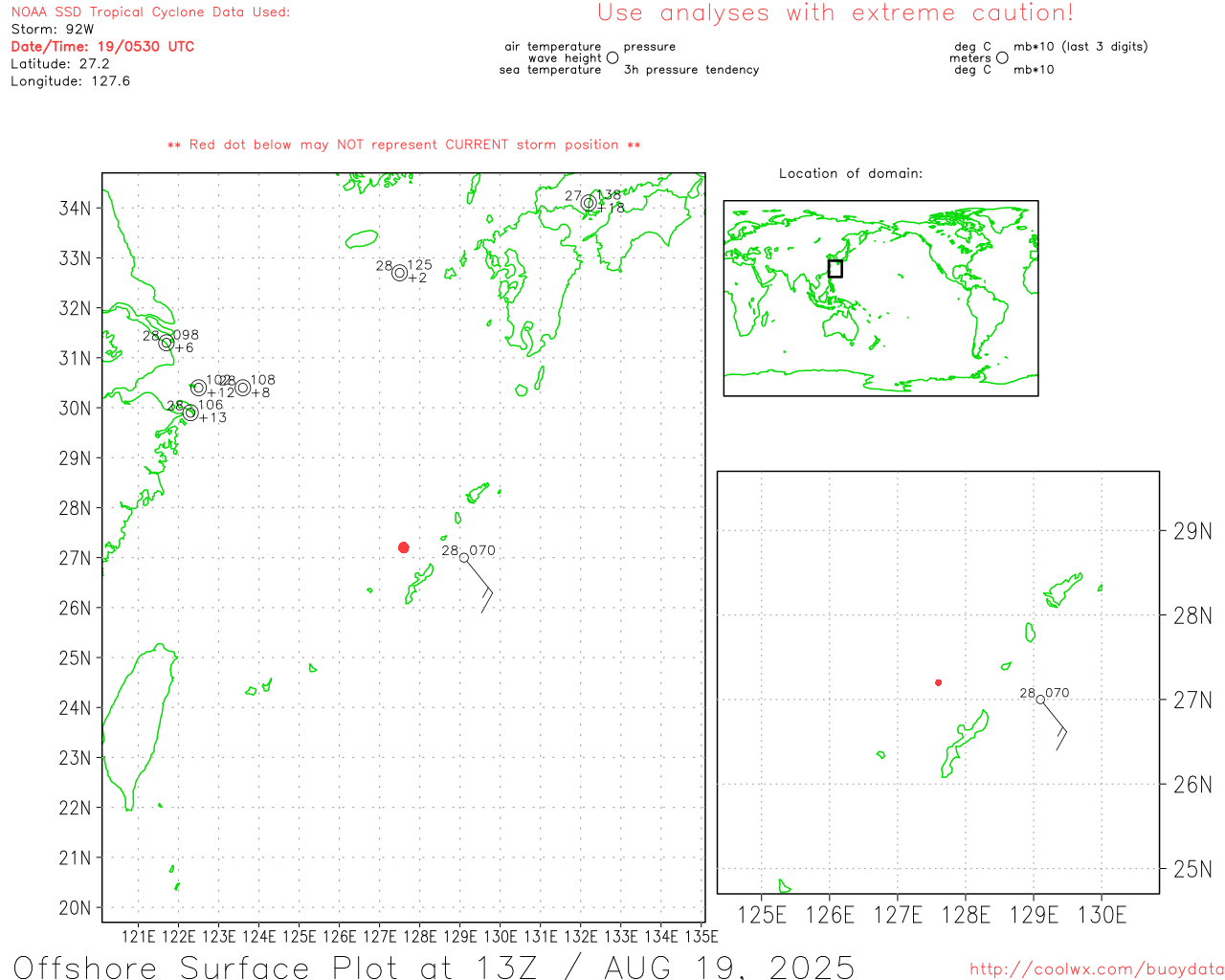Click the red storm dot in zoomed inset map
Screen dimensions: 1225x980
click(939, 682)
